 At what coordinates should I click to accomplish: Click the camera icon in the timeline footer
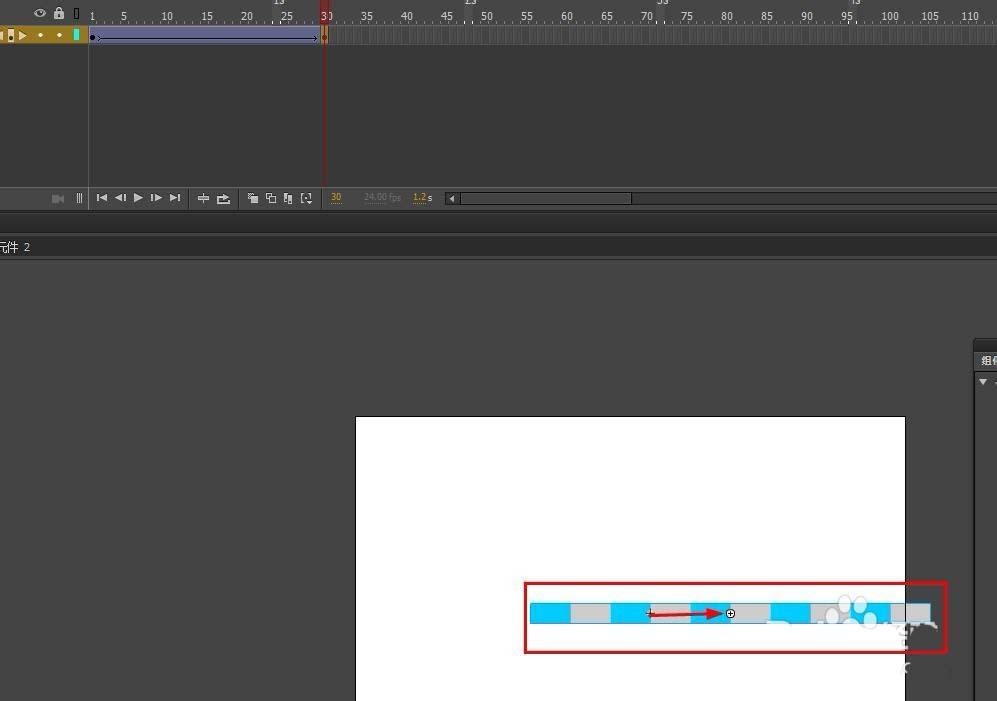[x=58, y=198]
